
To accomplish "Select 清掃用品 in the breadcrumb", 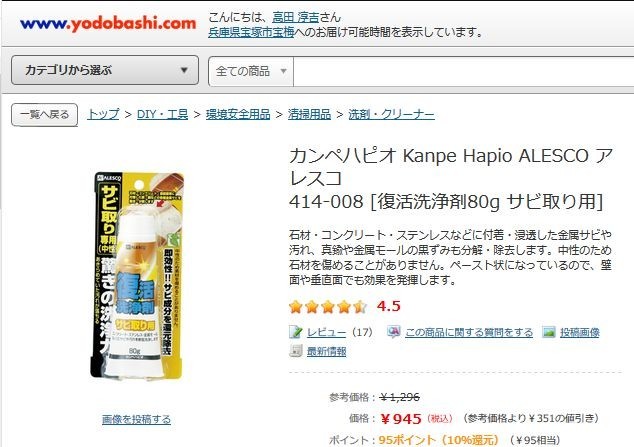I will click(309, 114).
